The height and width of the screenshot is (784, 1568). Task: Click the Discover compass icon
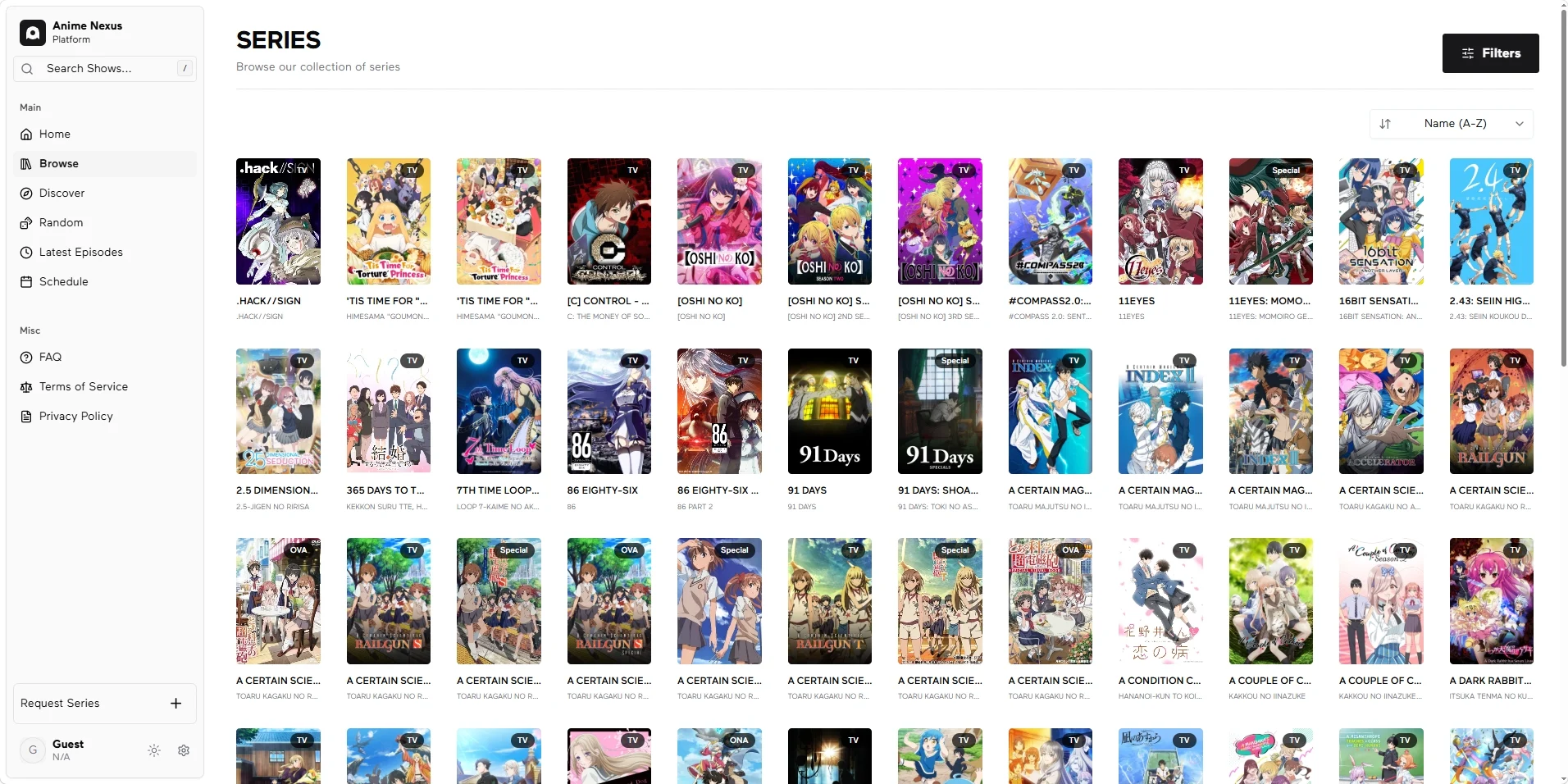26,194
